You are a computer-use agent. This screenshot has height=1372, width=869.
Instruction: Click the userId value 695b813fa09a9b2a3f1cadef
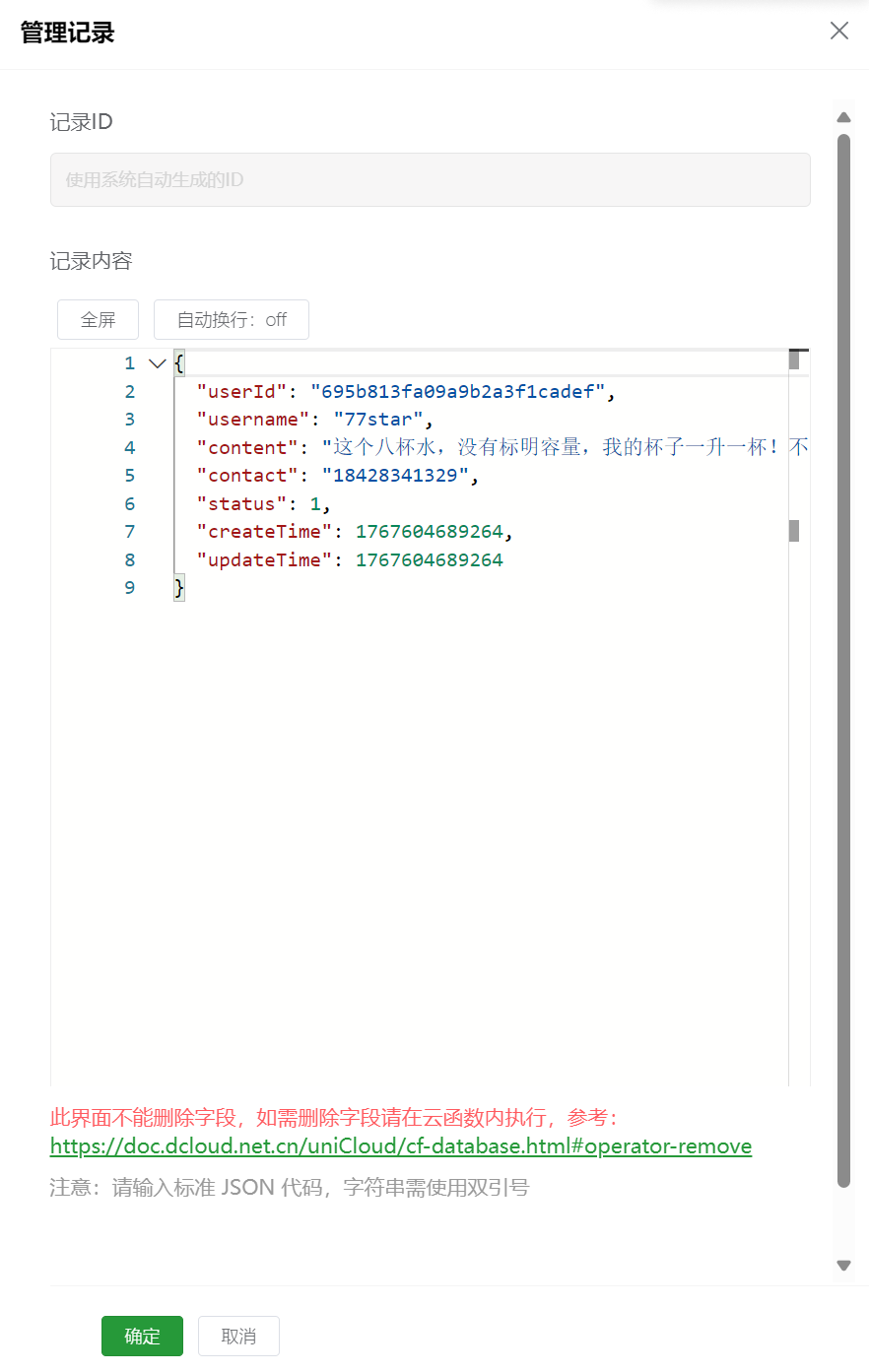[457, 391]
